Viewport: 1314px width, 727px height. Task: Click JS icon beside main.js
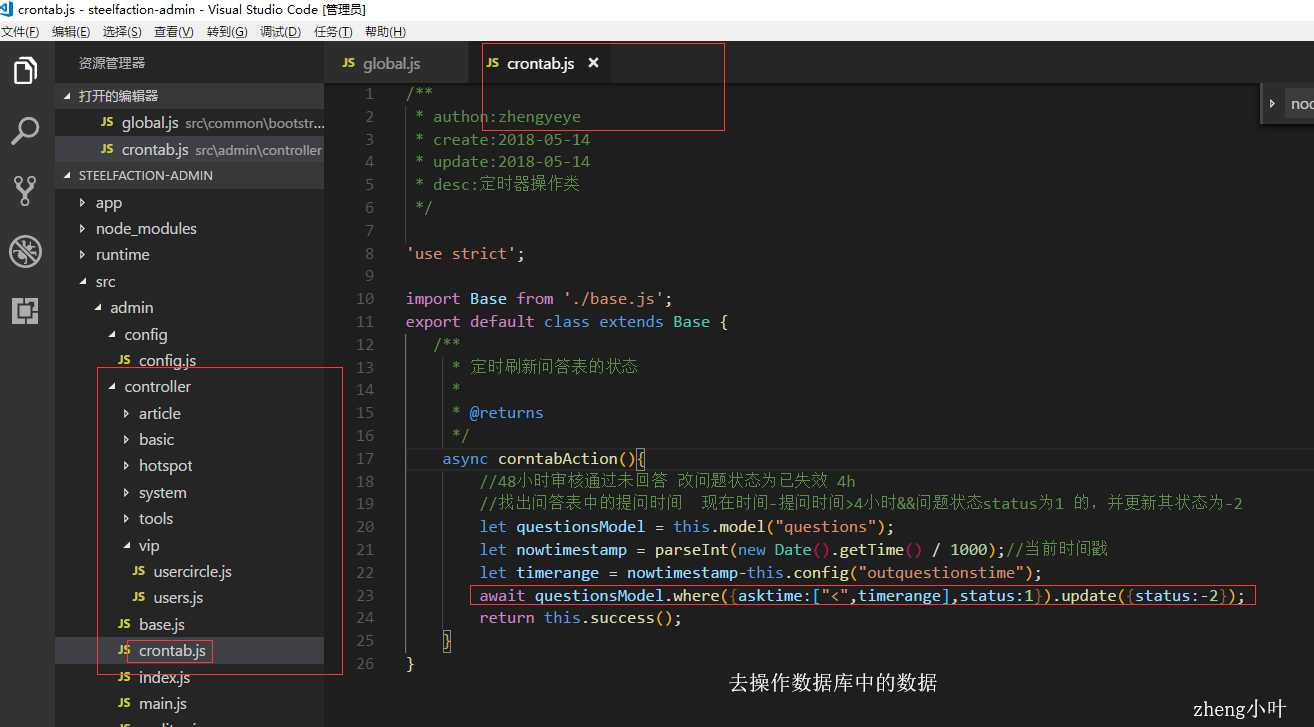pos(124,703)
